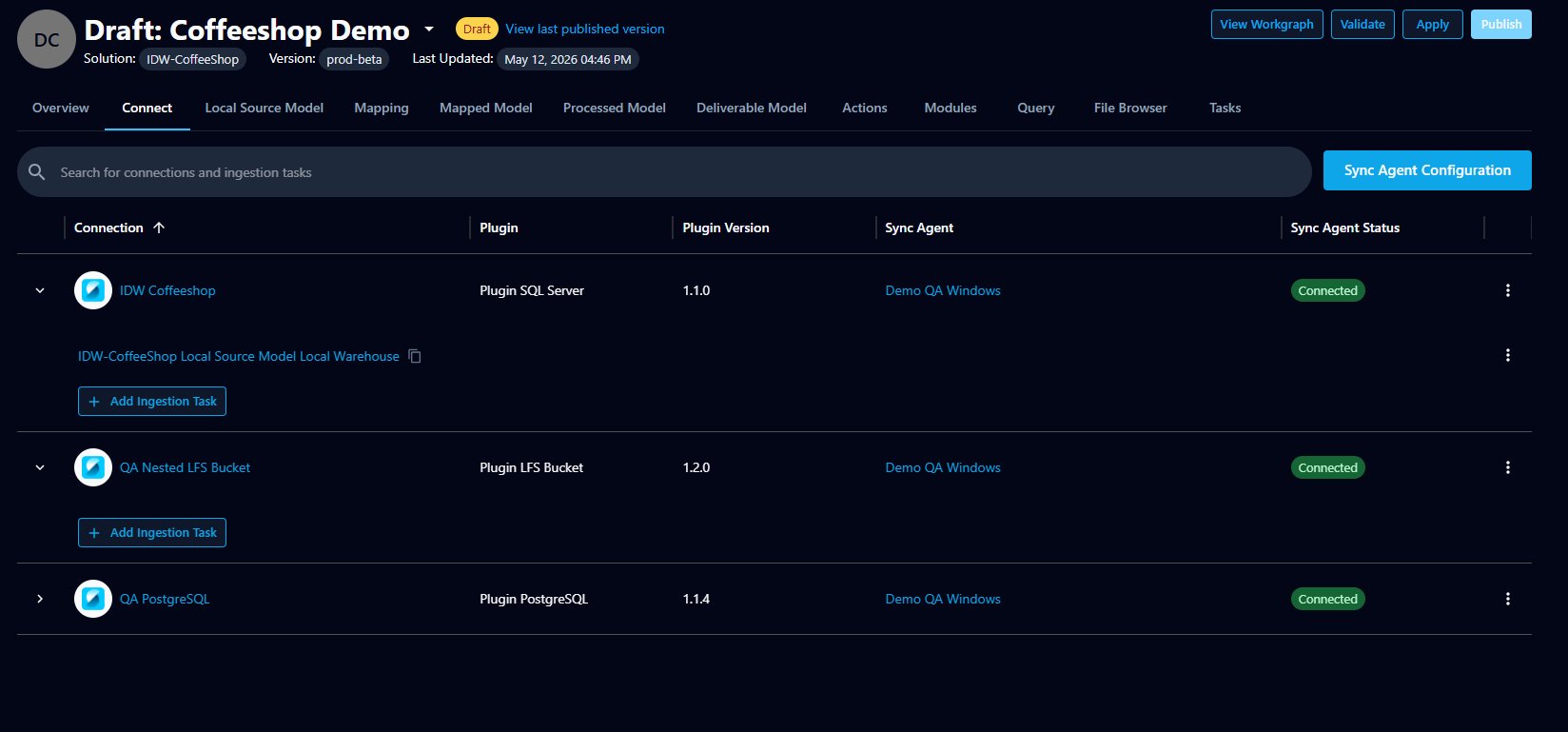The image size is (1568, 732).
Task: Open the Deliverable Model tab
Action: [752, 108]
